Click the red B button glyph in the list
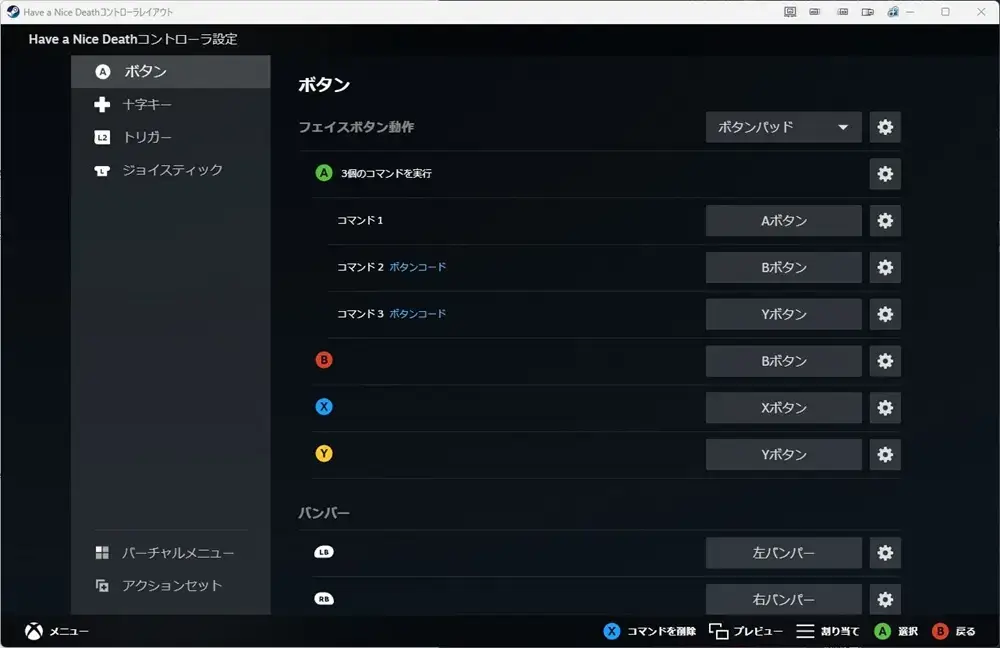Image resolution: width=1000 pixels, height=648 pixels. (324, 360)
